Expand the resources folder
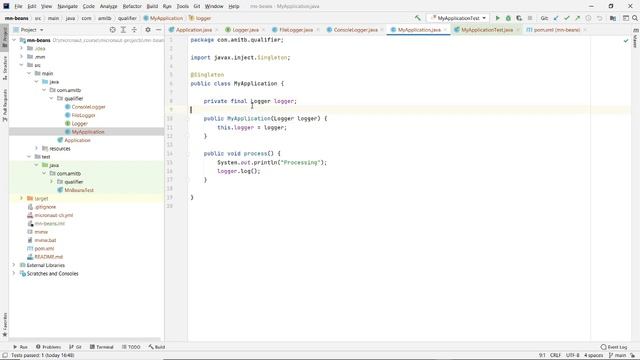The height and width of the screenshot is (360, 640). tap(36, 149)
